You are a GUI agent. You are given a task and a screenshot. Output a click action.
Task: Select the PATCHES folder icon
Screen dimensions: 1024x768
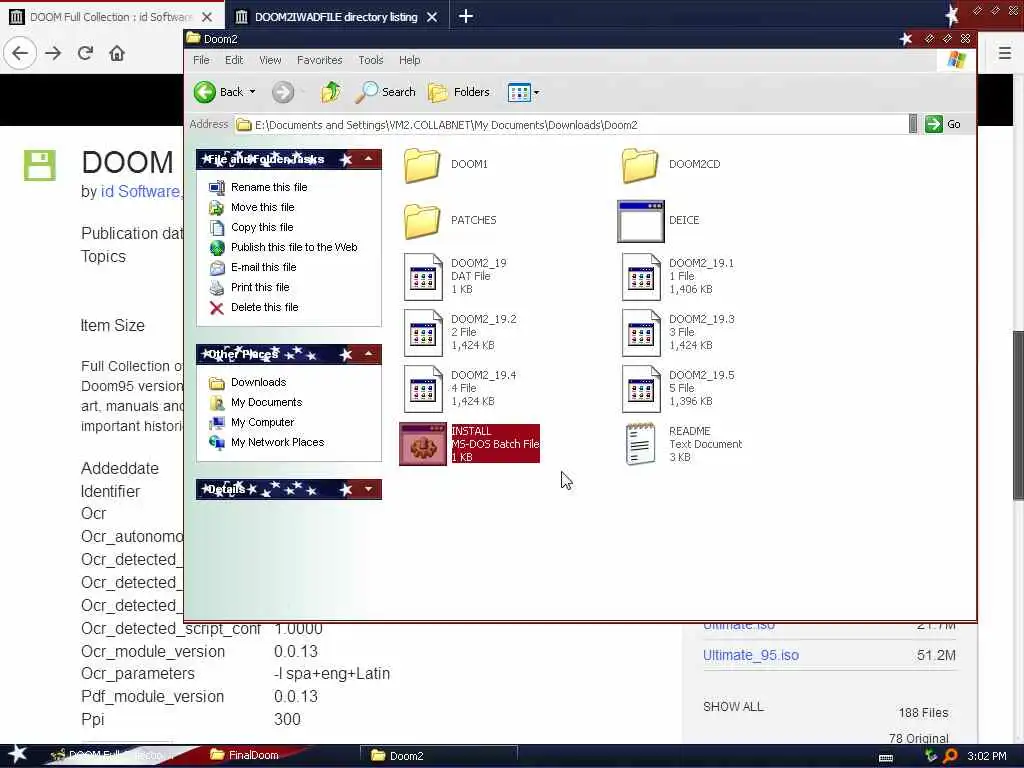(x=422, y=221)
